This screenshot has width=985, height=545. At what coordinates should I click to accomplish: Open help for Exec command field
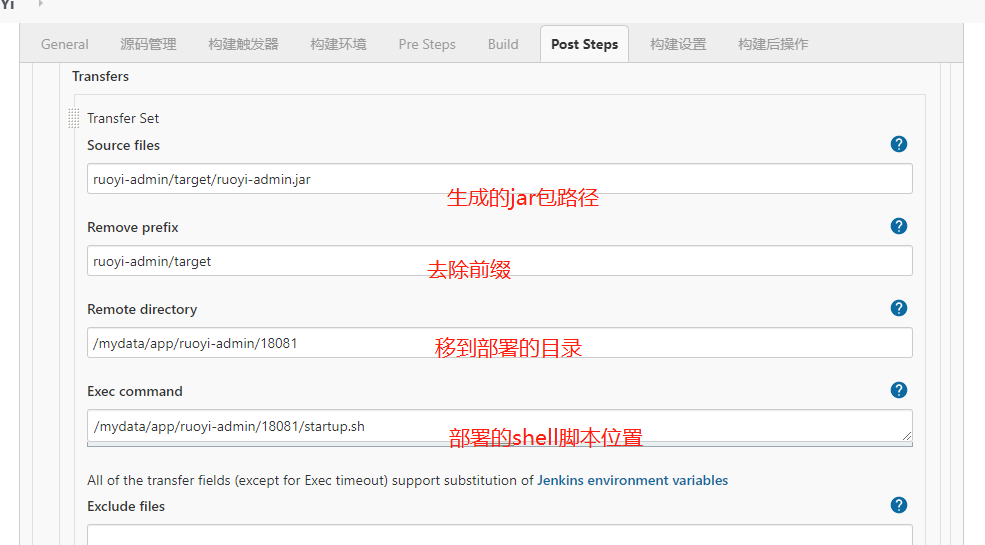tap(898, 391)
